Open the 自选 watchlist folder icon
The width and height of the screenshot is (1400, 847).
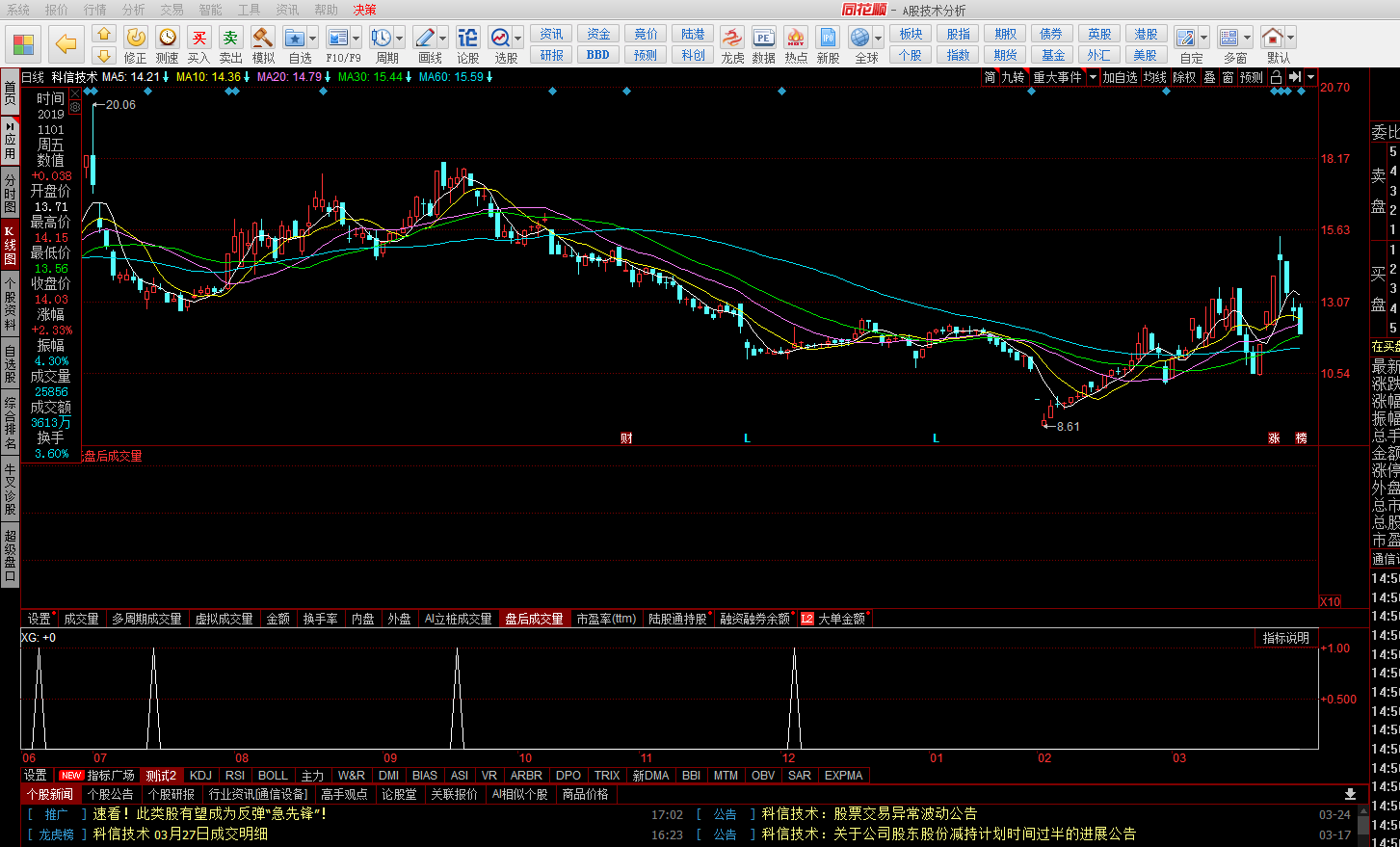(295, 38)
